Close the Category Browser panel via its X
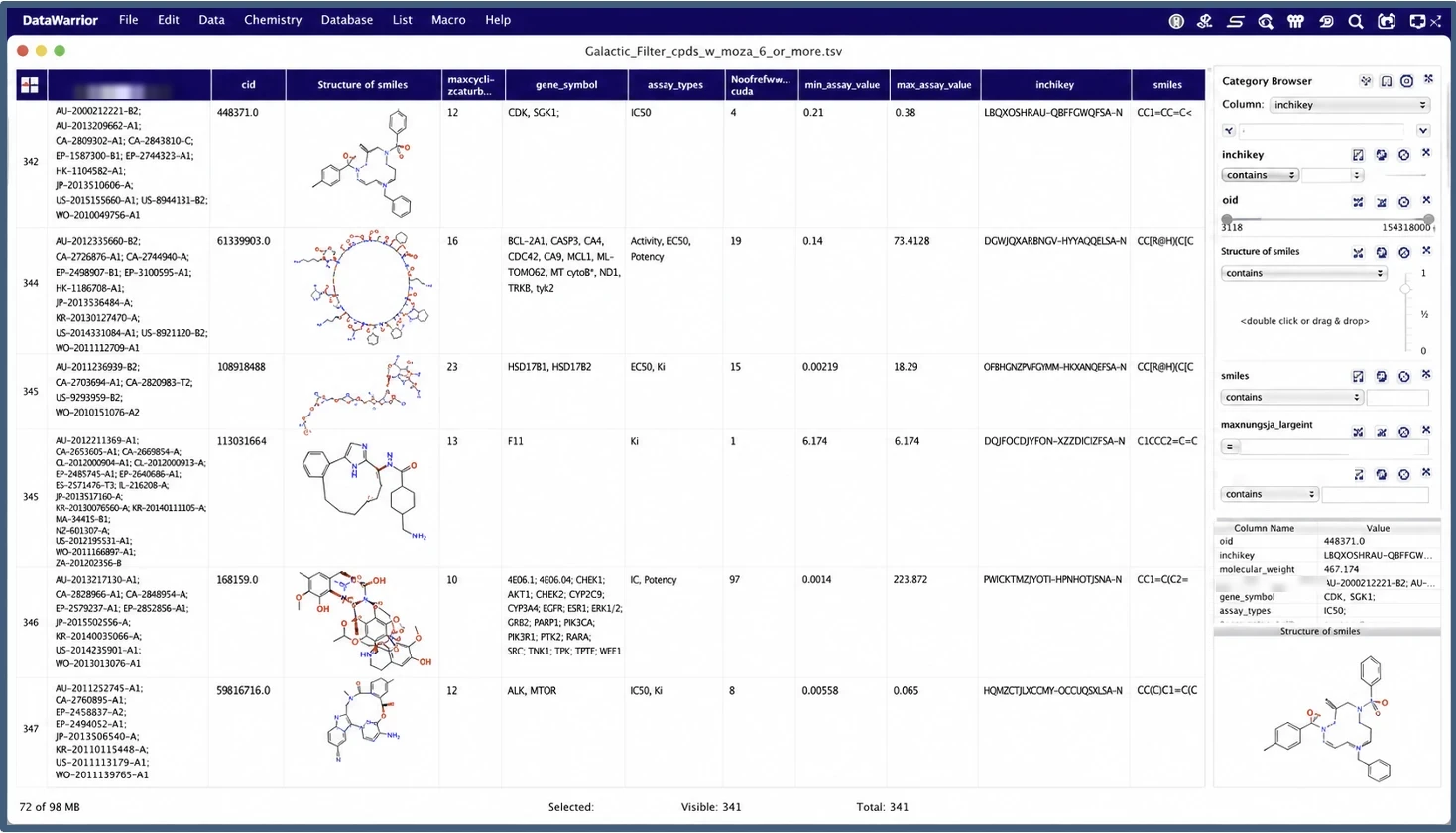 (x=1428, y=80)
